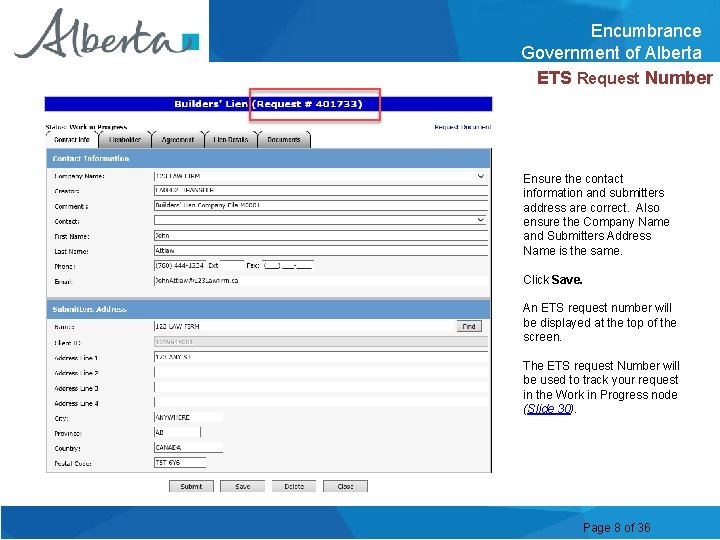This screenshot has width=720, height=540.
Task: Open the Contact Info tab
Action: tap(72, 140)
